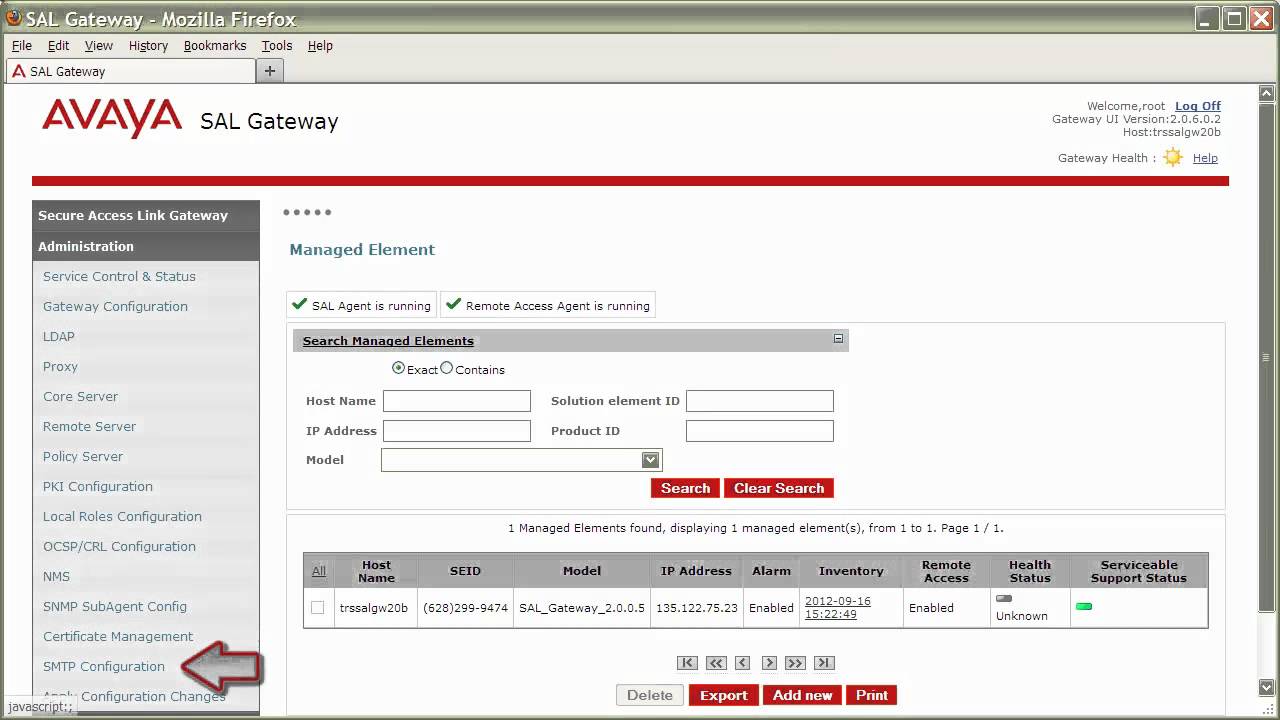The width and height of the screenshot is (1280, 720).
Task: Jump forward several pages of results
Action: tap(795, 663)
